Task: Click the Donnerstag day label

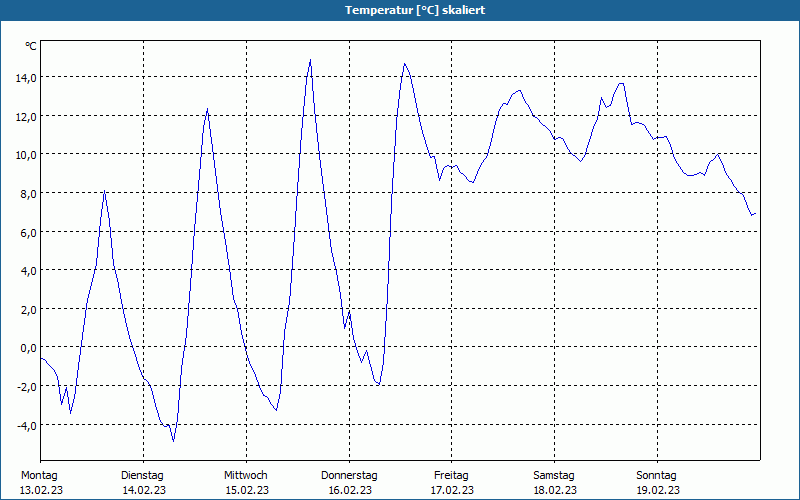Action: click(349, 476)
